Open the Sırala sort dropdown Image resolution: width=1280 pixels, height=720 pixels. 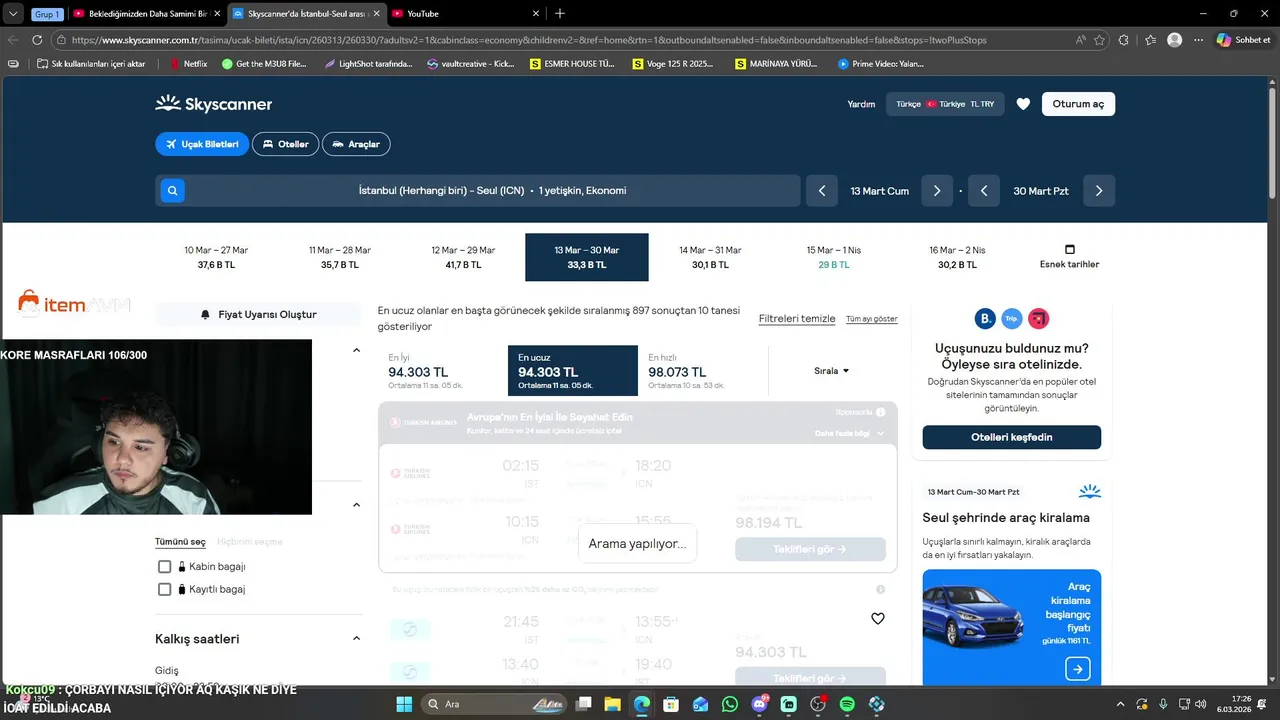point(832,371)
